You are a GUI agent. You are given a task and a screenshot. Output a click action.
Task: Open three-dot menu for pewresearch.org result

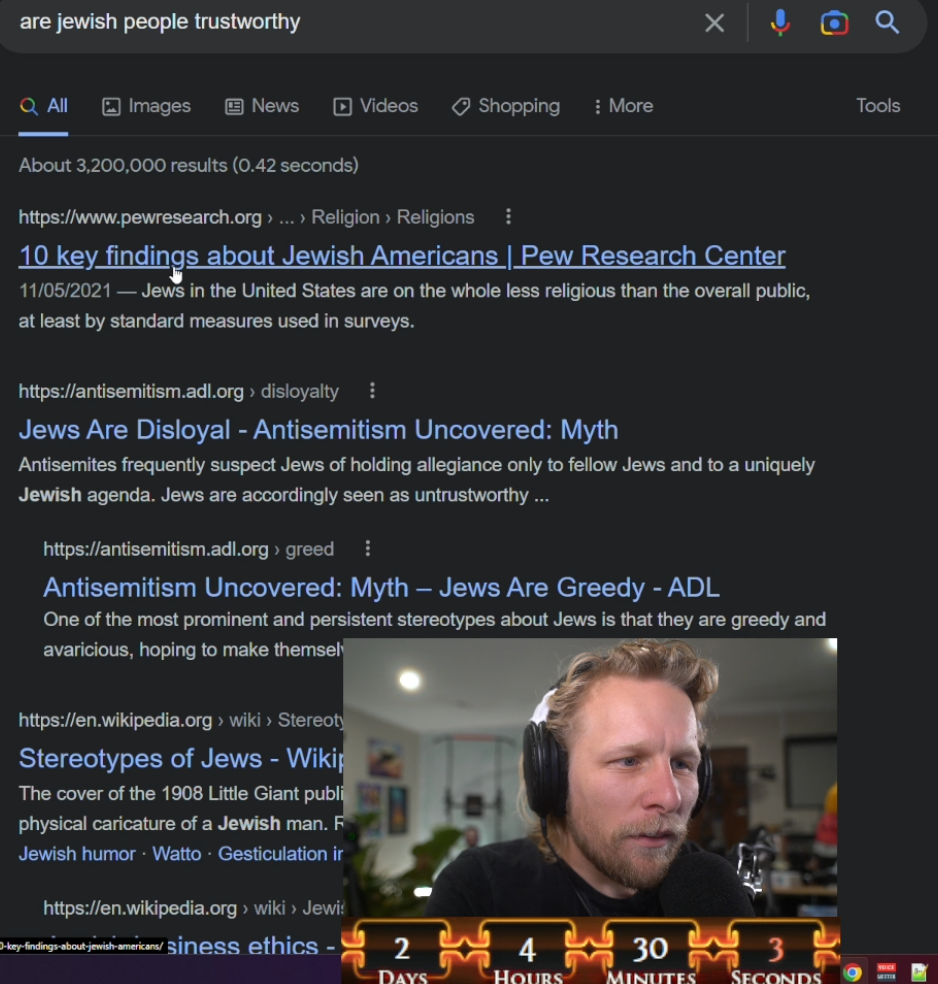pos(508,217)
